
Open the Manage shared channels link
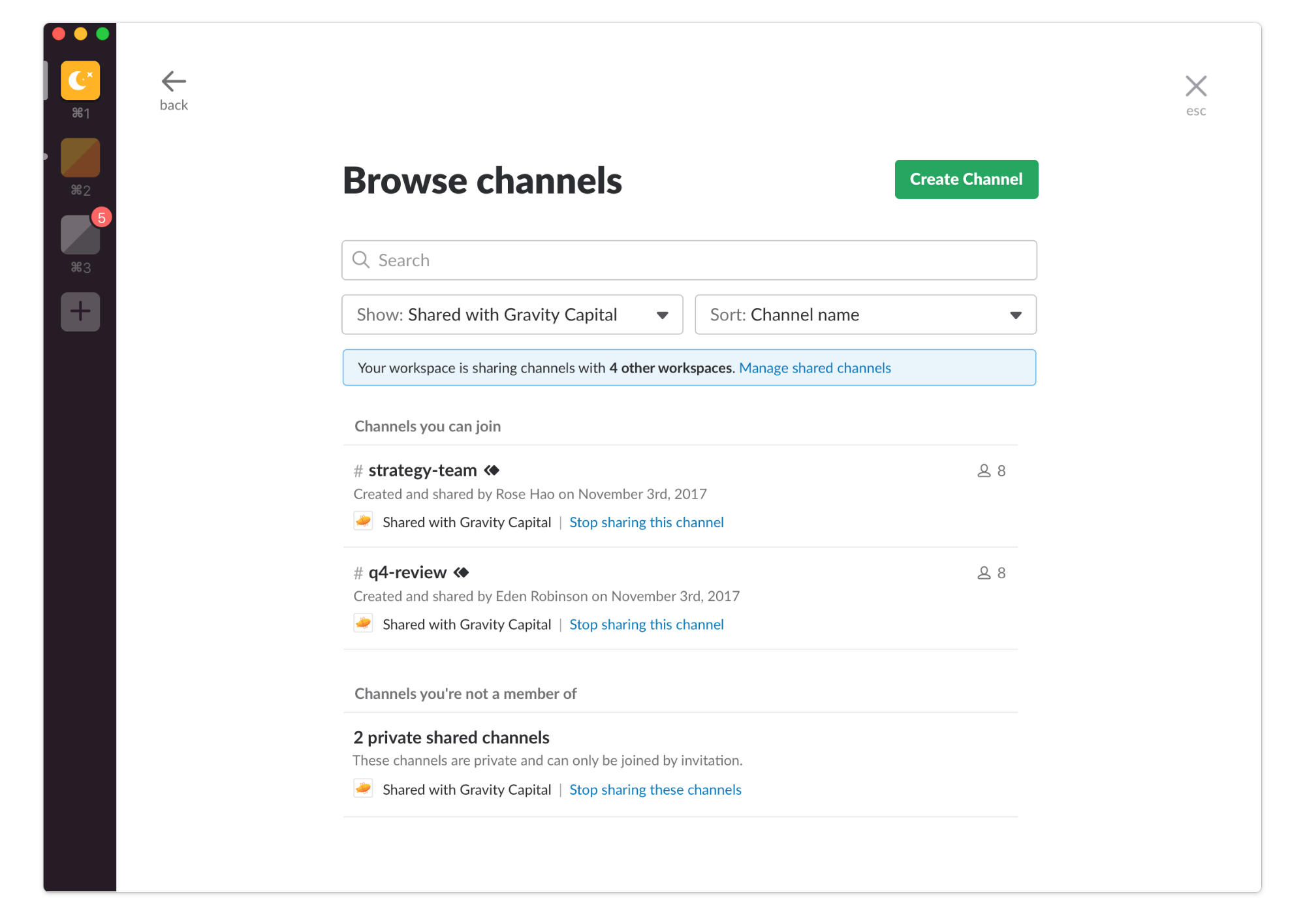pos(815,368)
